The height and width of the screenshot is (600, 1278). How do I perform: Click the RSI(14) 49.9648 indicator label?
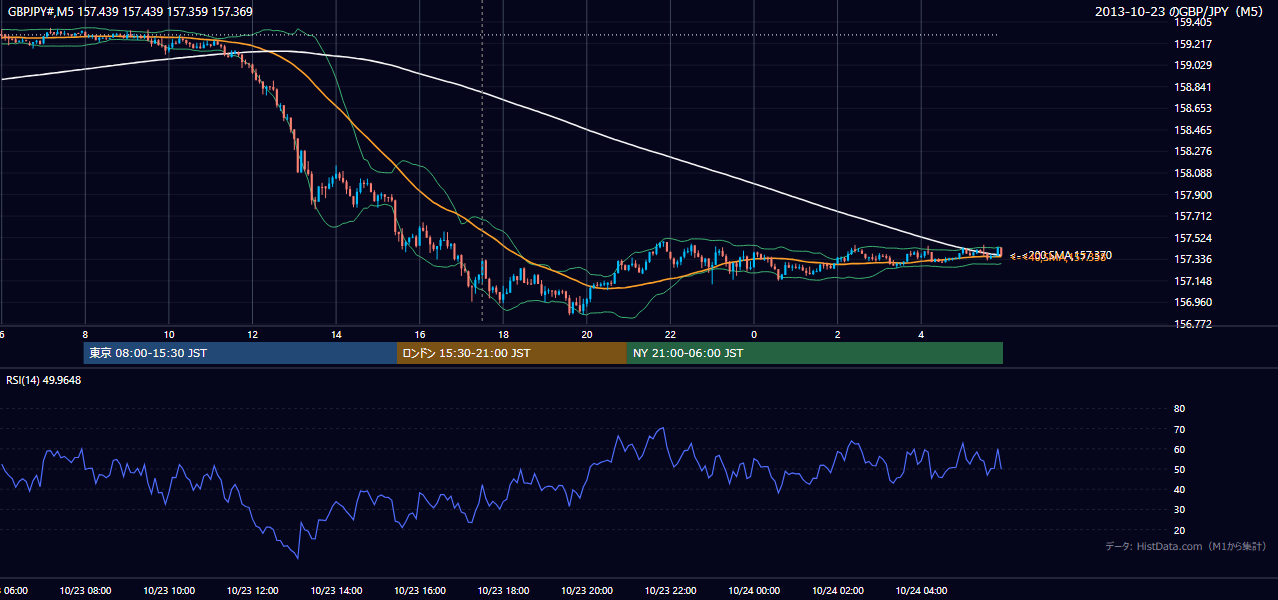pyautogui.click(x=44, y=380)
